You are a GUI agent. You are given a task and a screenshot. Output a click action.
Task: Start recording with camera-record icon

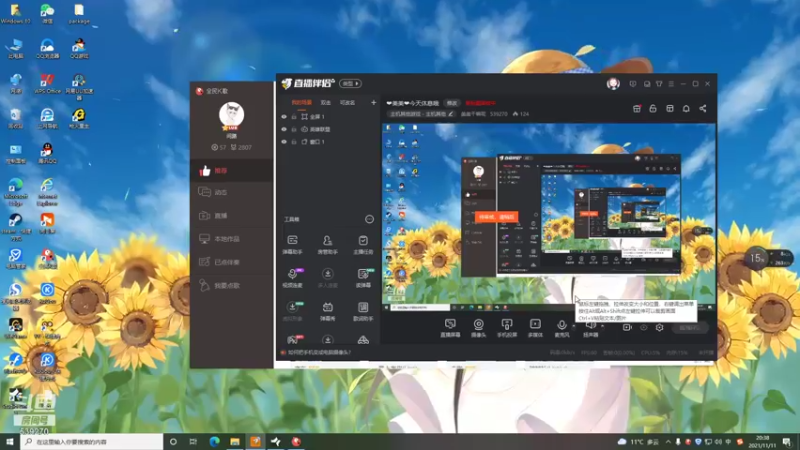(627, 328)
